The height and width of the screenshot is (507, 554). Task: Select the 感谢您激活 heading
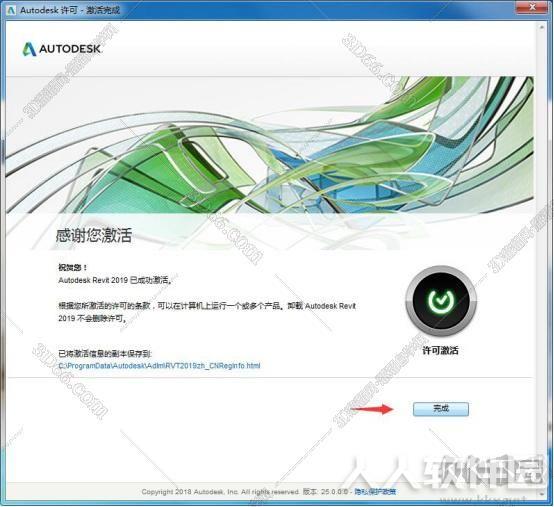[94, 235]
